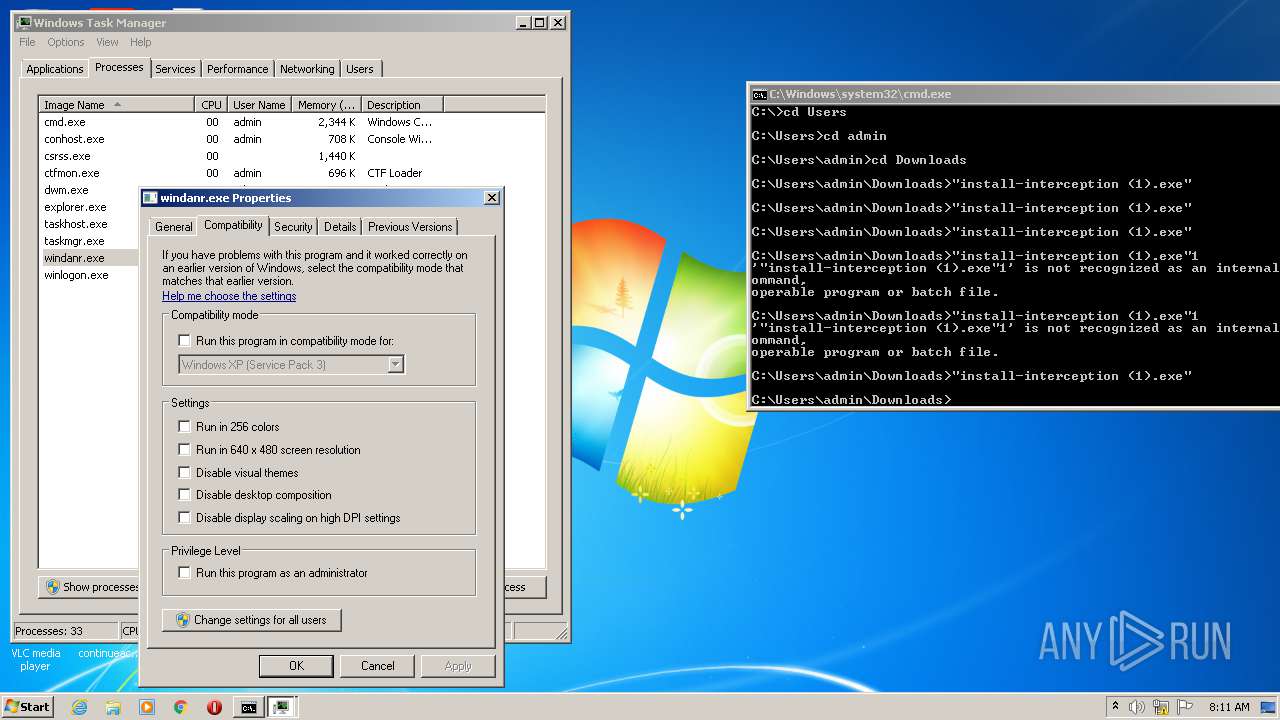Open the Opera browser taskbar icon

click(214, 707)
